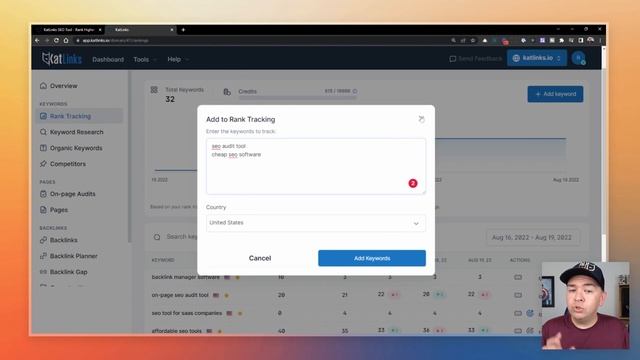Click the on-page seo audit tool keyword
Screen dimensions: 640x360
click(180, 295)
